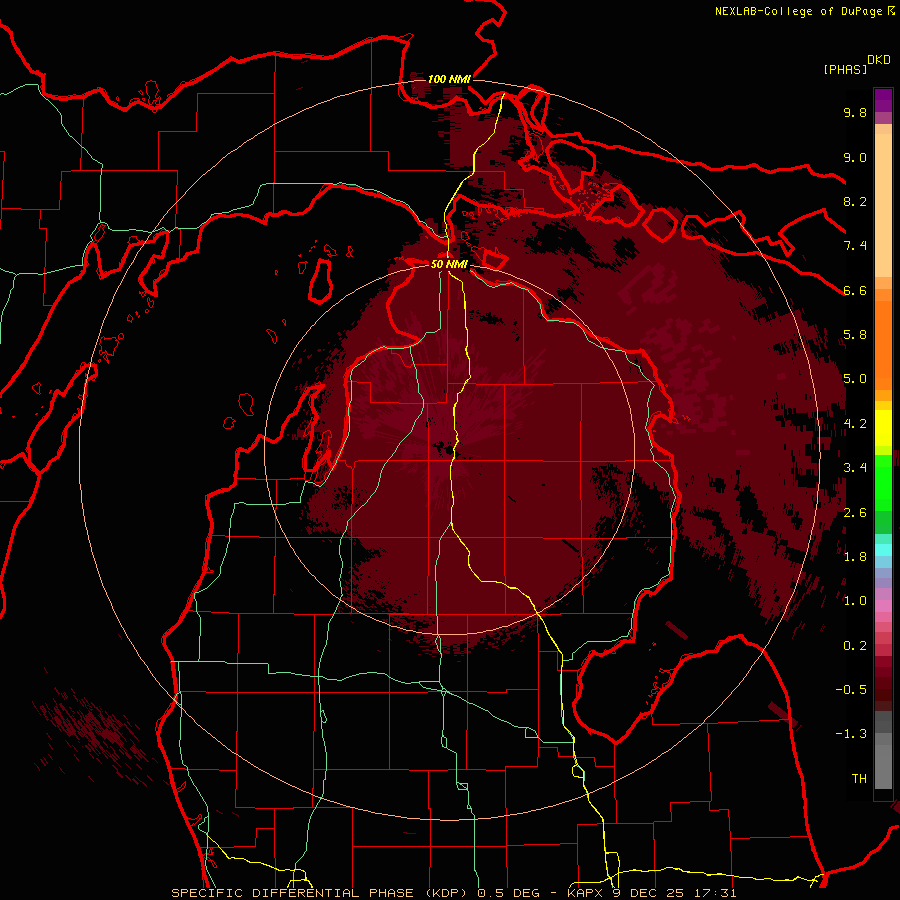Click the 100 NMI range ring label

point(449,79)
